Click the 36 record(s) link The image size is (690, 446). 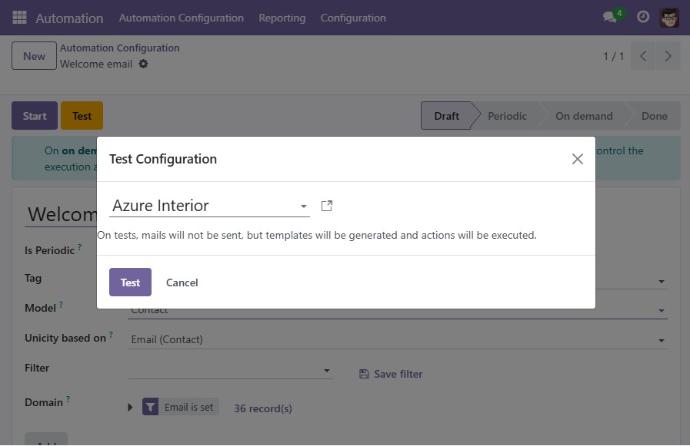pos(263,408)
